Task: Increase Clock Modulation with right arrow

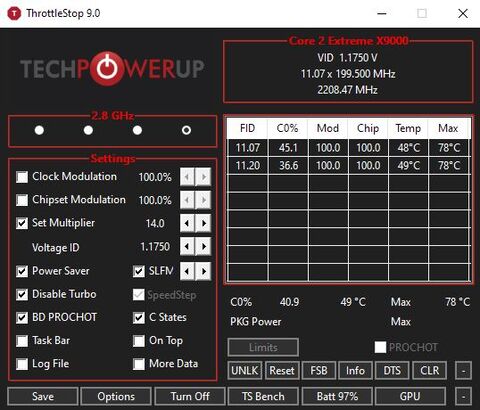Action: (x=203, y=177)
